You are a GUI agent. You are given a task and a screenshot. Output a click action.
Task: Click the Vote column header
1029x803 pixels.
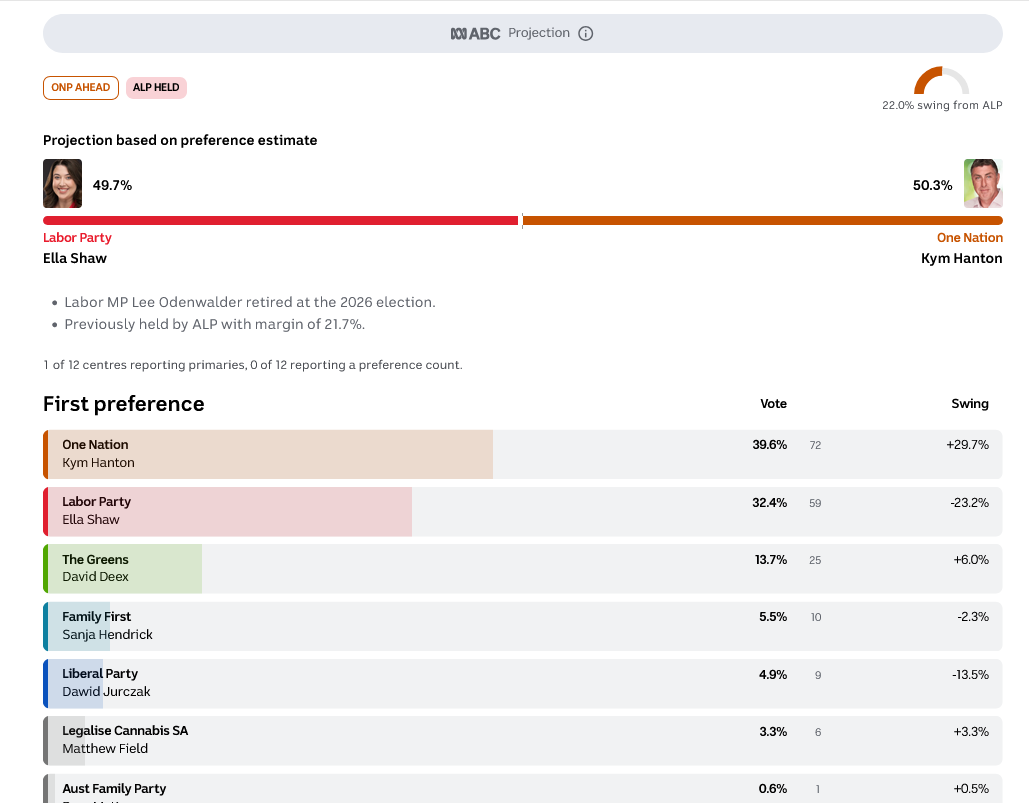click(x=773, y=404)
